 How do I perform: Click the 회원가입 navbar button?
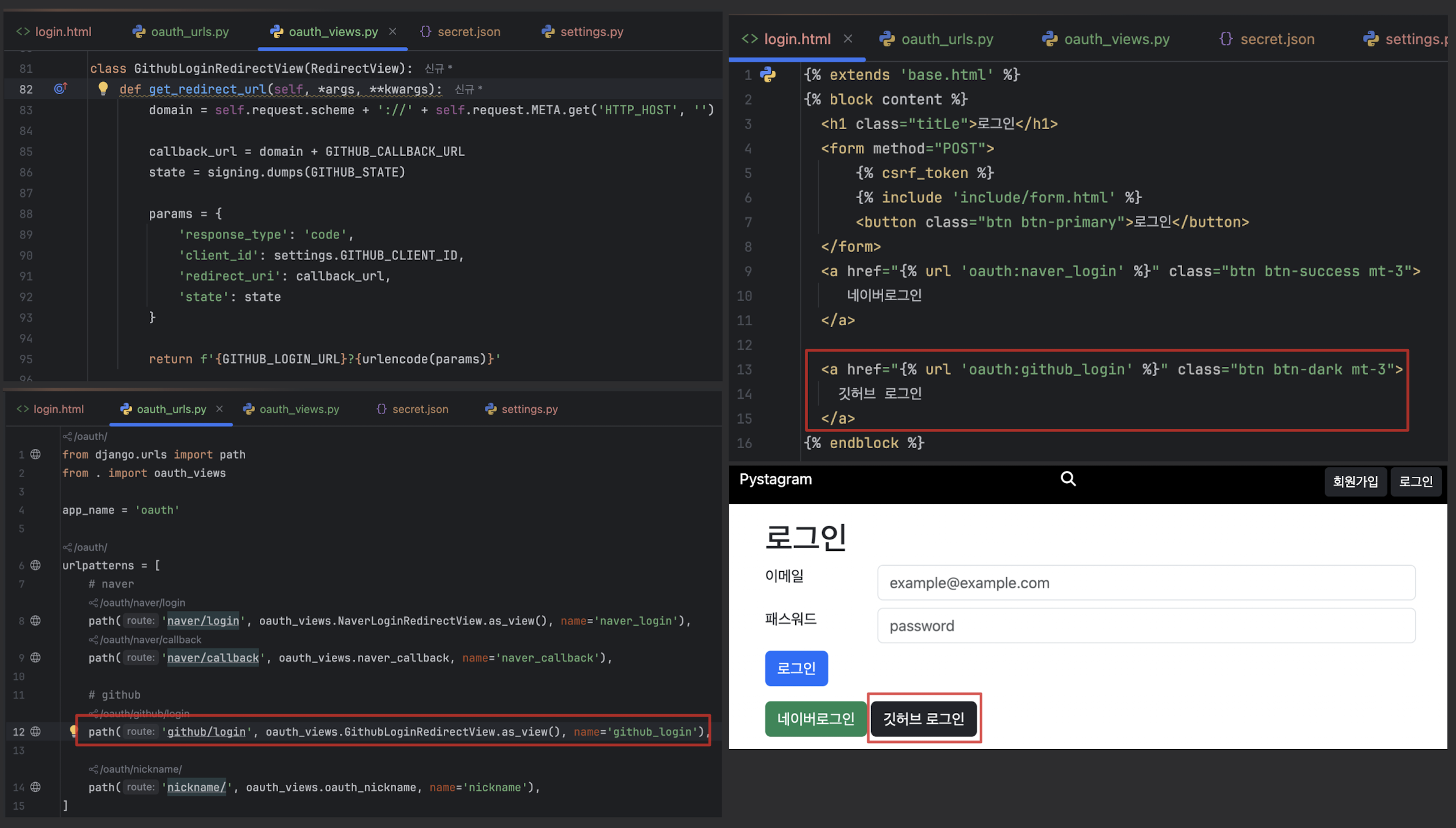(1355, 481)
